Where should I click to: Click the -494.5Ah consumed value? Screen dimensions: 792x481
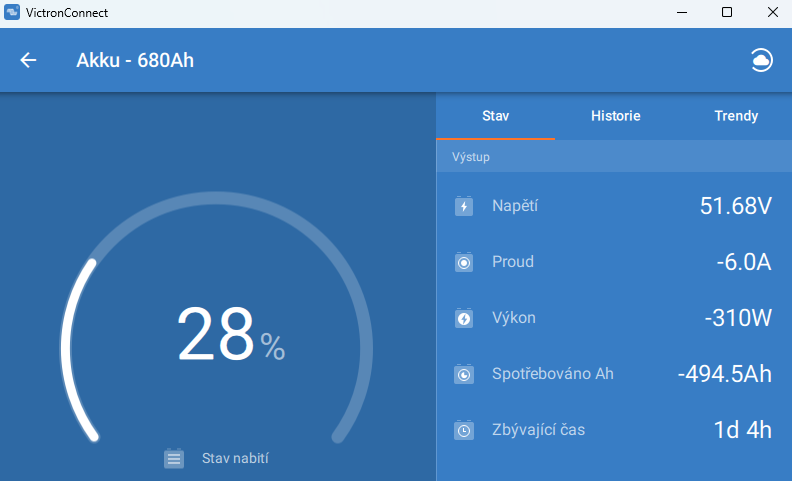(x=724, y=375)
